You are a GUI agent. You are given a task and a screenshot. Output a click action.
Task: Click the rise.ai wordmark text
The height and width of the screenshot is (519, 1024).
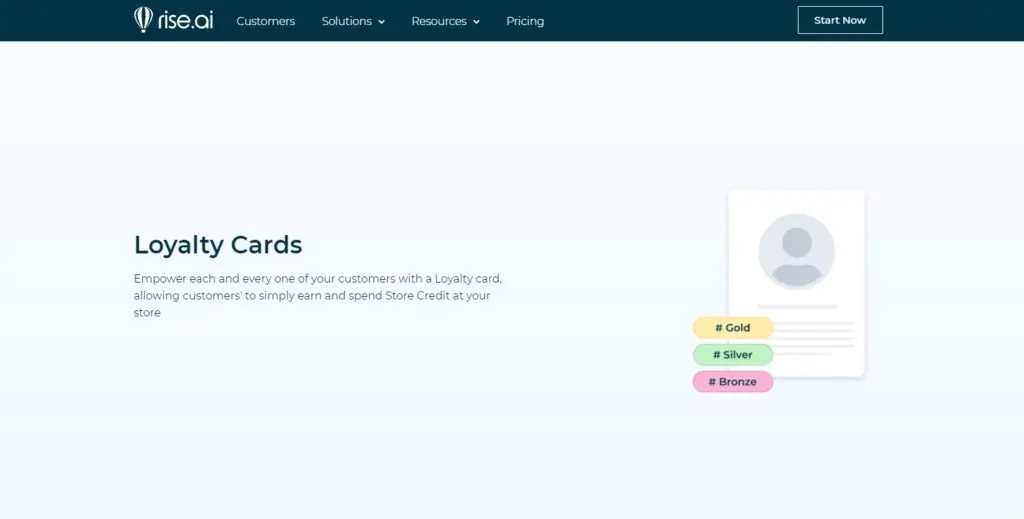[x=184, y=20]
